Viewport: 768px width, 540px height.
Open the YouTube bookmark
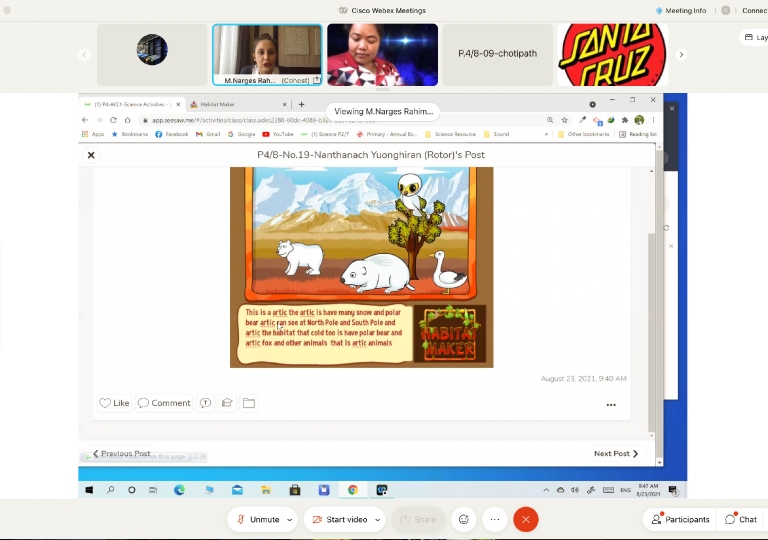(x=278, y=134)
